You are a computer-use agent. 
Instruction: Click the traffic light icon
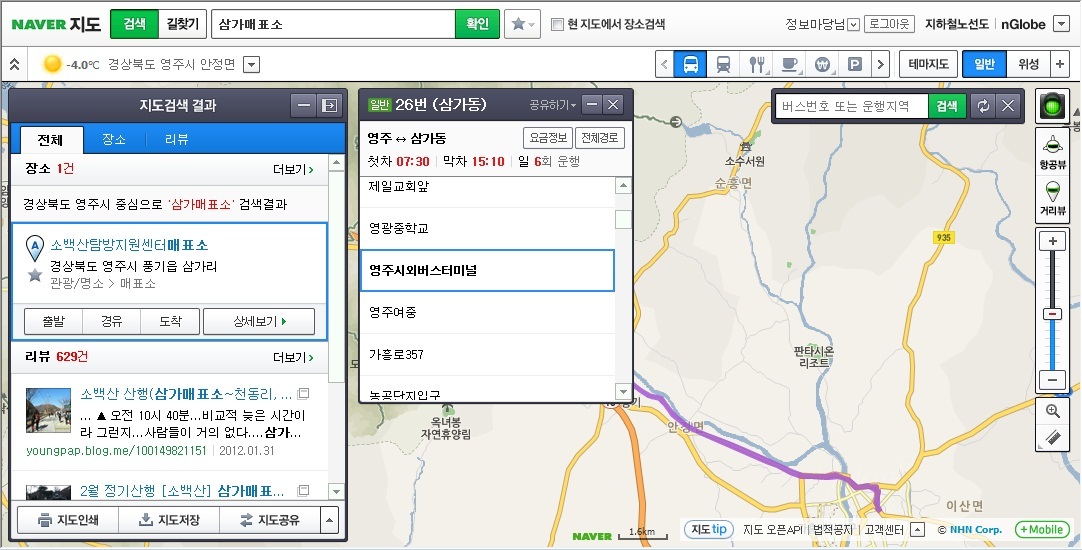click(1053, 106)
